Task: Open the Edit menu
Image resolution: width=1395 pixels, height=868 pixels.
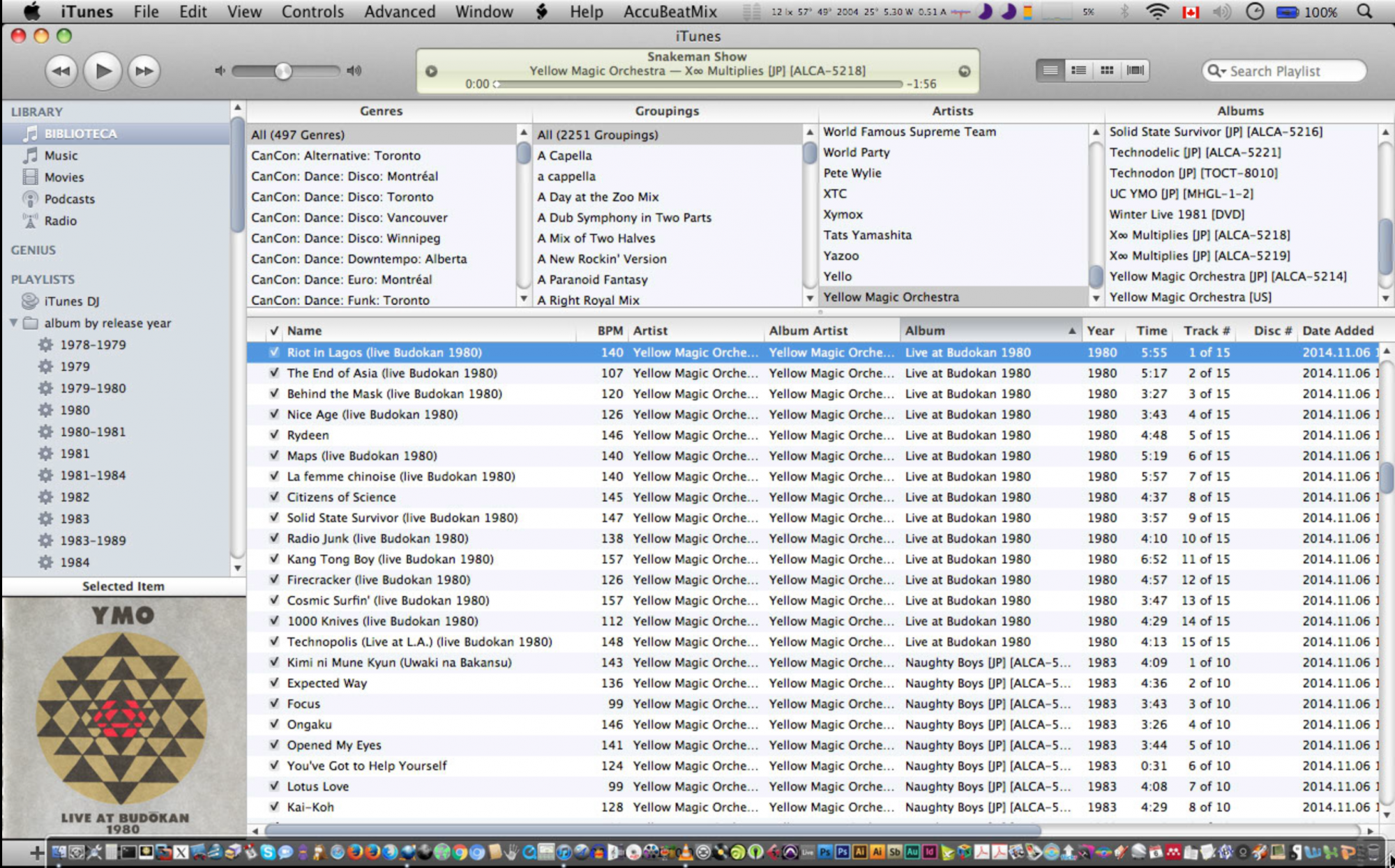Action: (x=193, y=12)
